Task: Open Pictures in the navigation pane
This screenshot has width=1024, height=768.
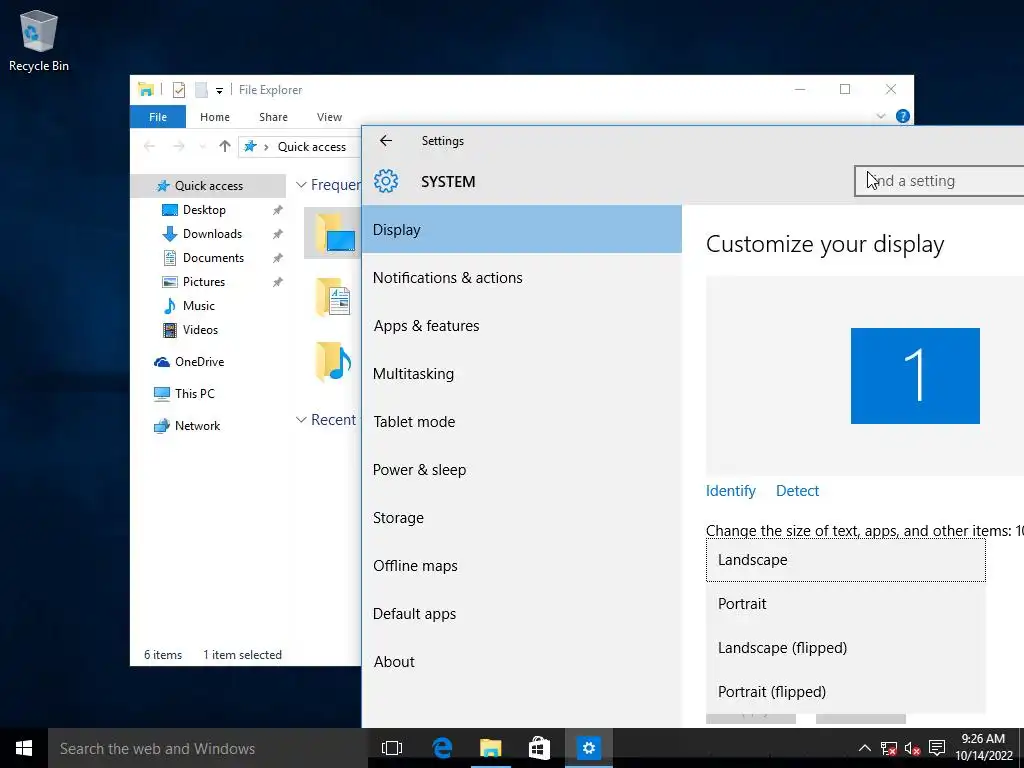Action: (x=204, y=281)
